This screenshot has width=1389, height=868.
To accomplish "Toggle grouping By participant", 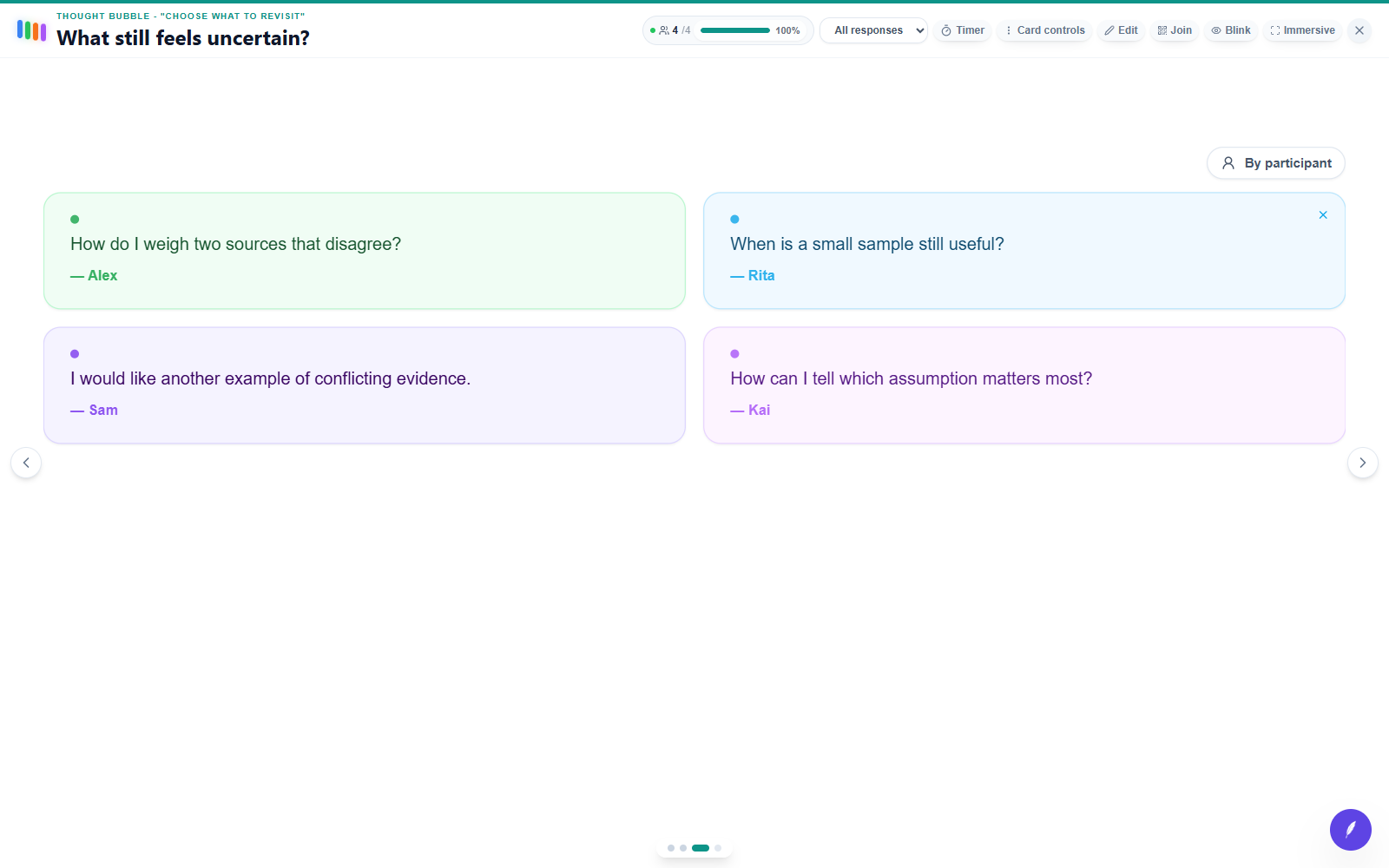I will pyautogui.click(x=1276, y=163).
